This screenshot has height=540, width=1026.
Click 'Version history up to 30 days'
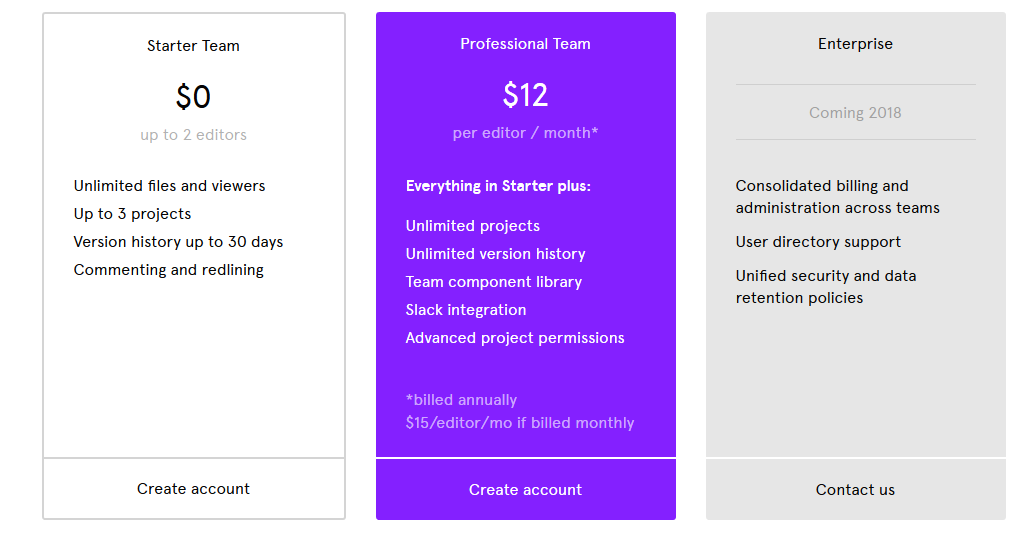(x=178, y=242)
